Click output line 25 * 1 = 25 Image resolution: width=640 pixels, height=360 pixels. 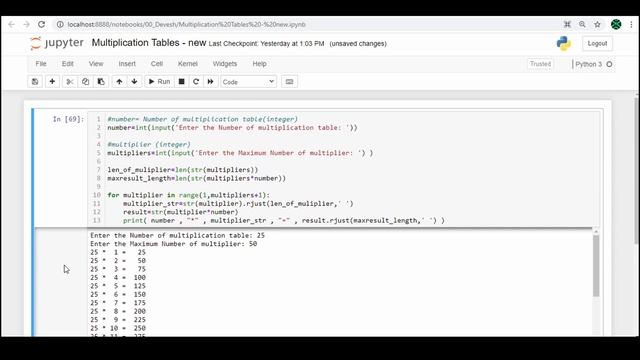click(x=118, y=252)
